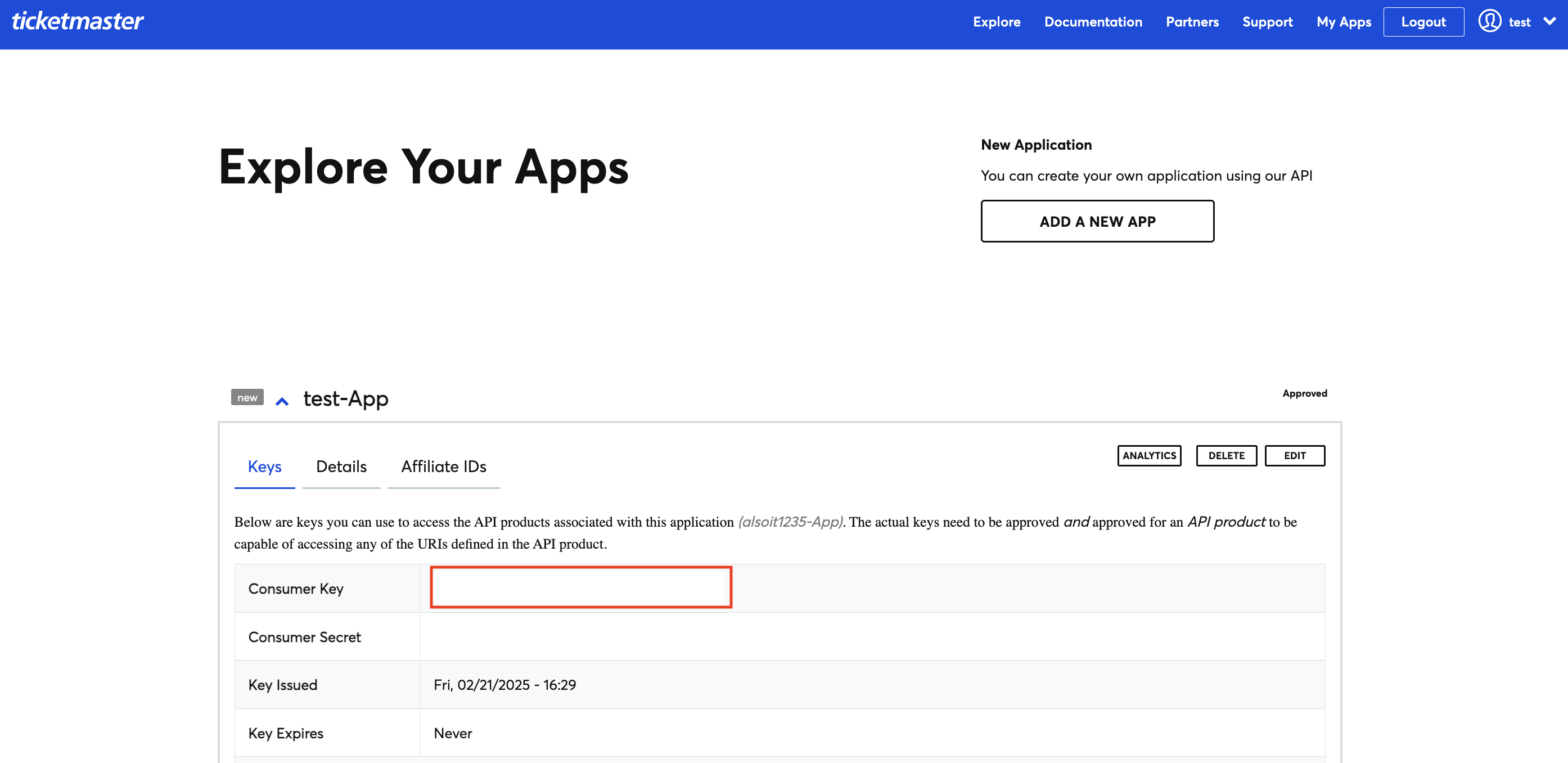Go to Partners page
The height and width of the screenshot is (763, 1568).
pyautogui.click(x=1192, y=22)
